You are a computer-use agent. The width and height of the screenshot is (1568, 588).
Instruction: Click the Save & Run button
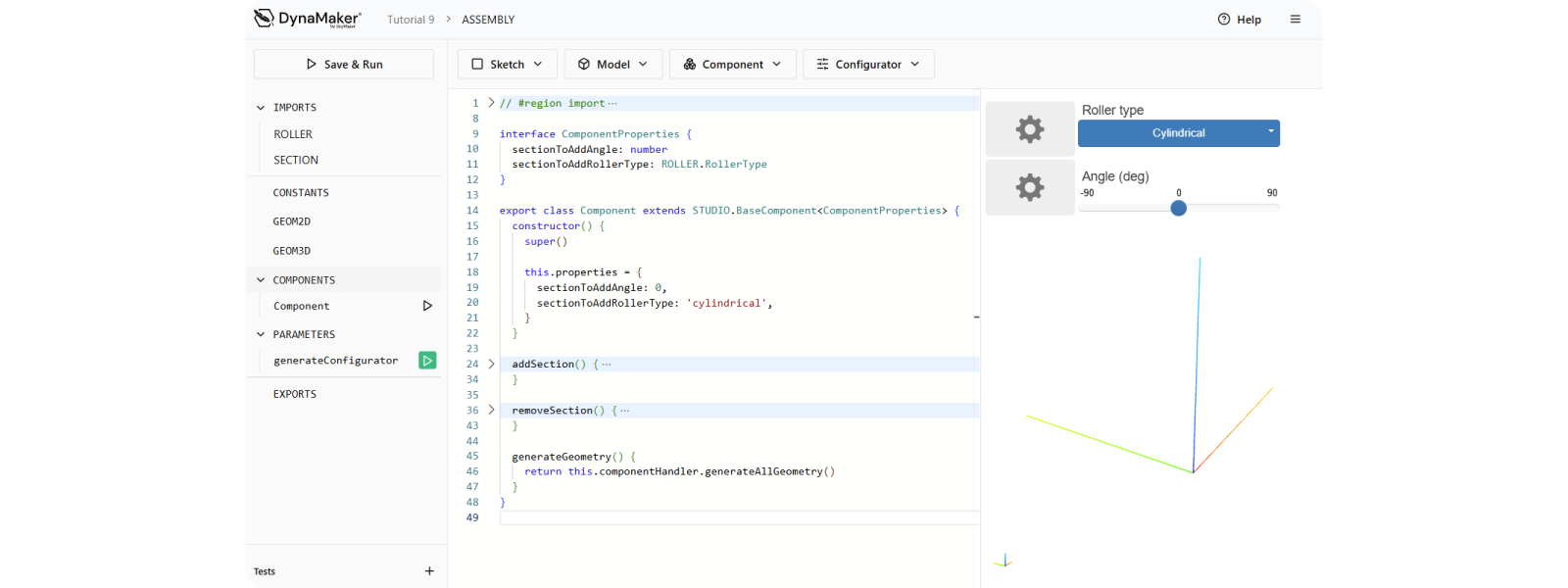point(344,65)
